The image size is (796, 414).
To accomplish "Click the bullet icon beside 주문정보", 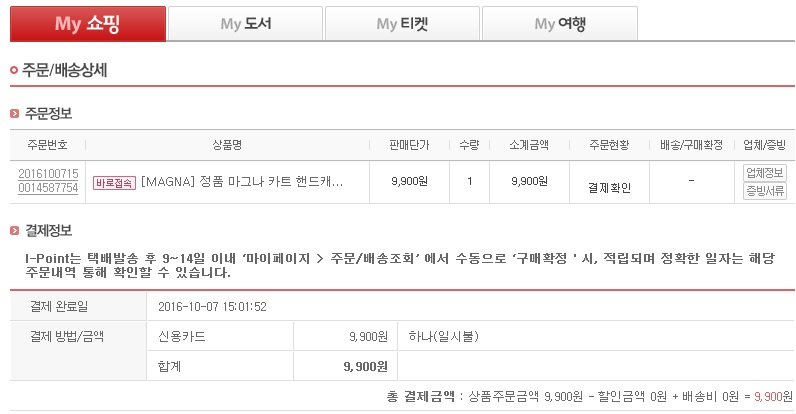I will (13, 114).
